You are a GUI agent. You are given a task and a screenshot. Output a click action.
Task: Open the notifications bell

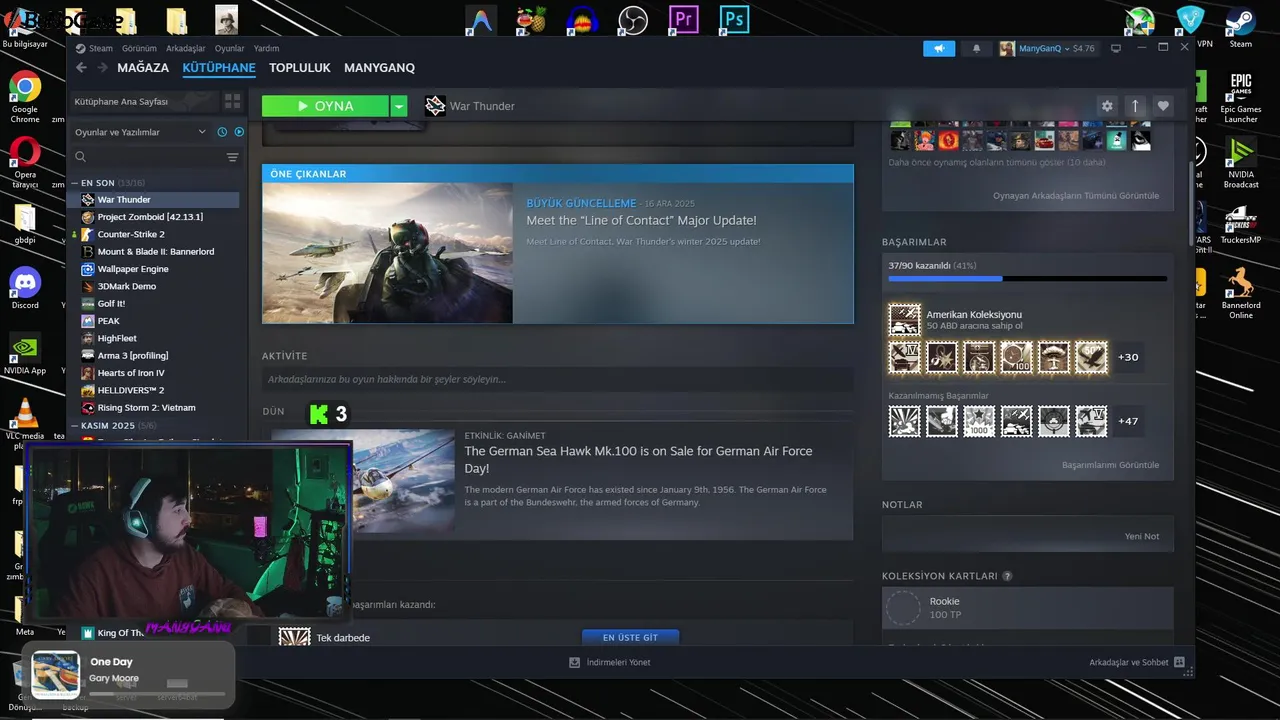pyautogui.click(x=977, y=48)
